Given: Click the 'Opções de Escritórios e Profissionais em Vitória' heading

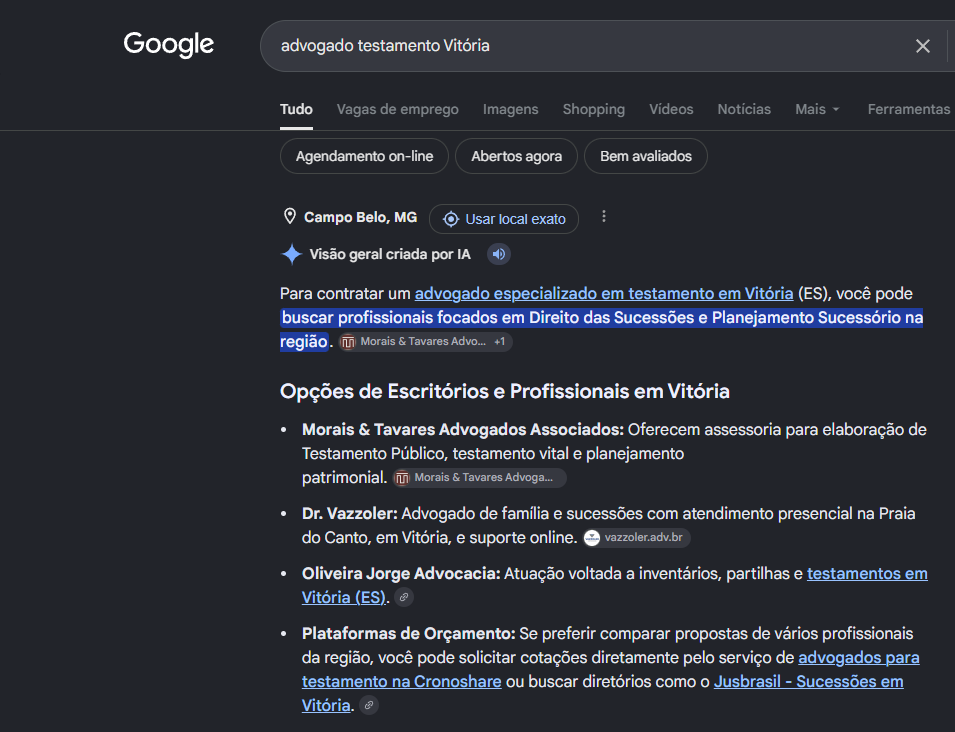Looking at the screenshot, I should [505, 391].
